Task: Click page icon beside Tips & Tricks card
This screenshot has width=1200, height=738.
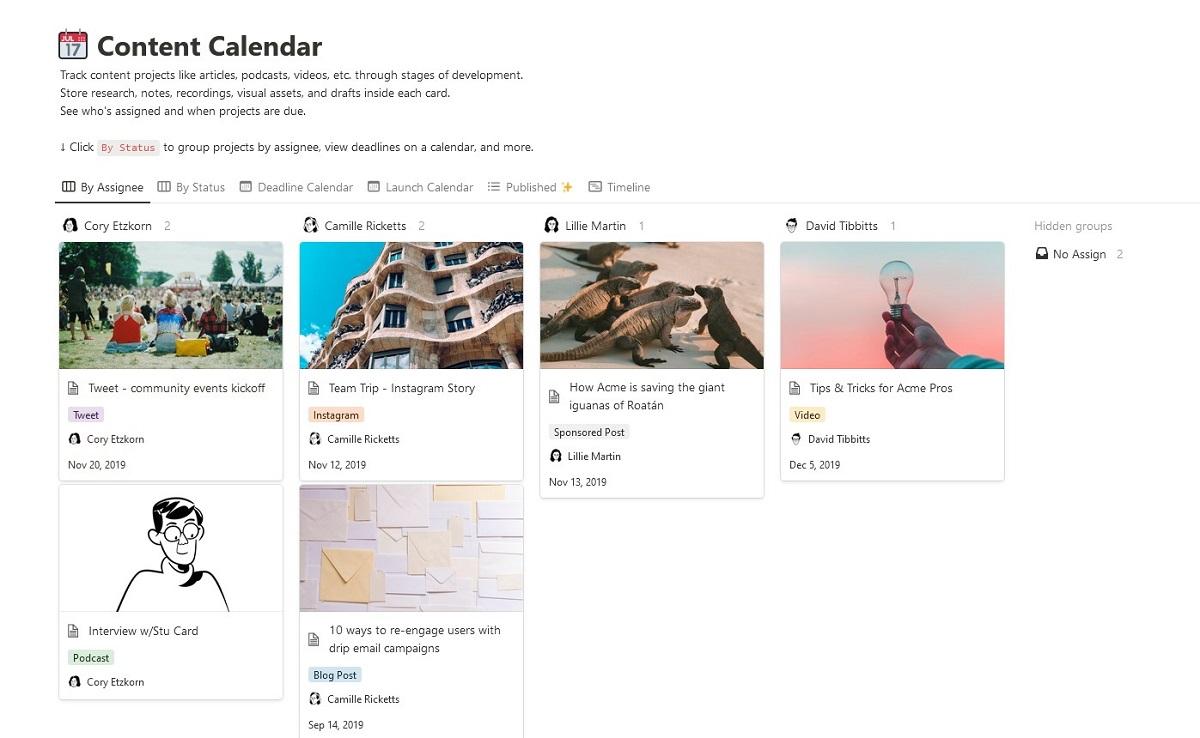Action: 795,388
